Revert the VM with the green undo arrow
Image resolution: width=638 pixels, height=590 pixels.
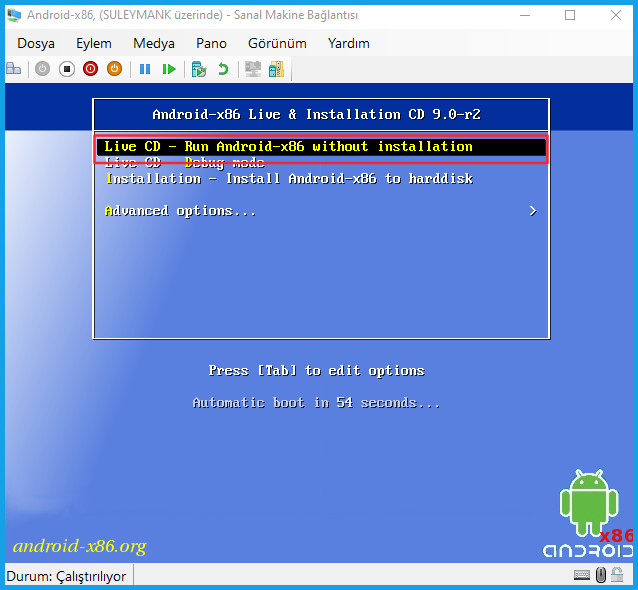(x=223, y=69)
